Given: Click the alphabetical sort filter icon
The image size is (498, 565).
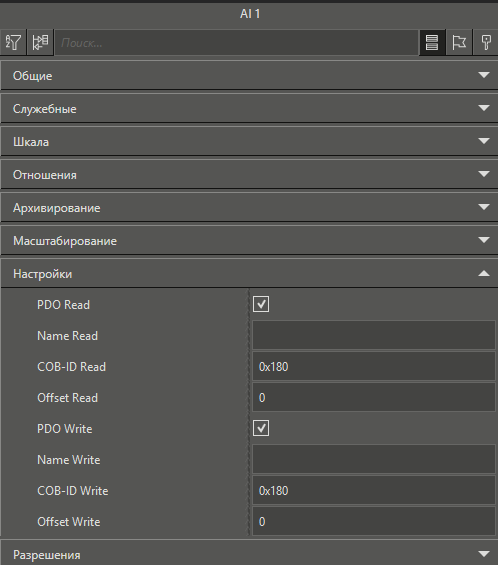Looking at the screenshot, I should 13,43.
